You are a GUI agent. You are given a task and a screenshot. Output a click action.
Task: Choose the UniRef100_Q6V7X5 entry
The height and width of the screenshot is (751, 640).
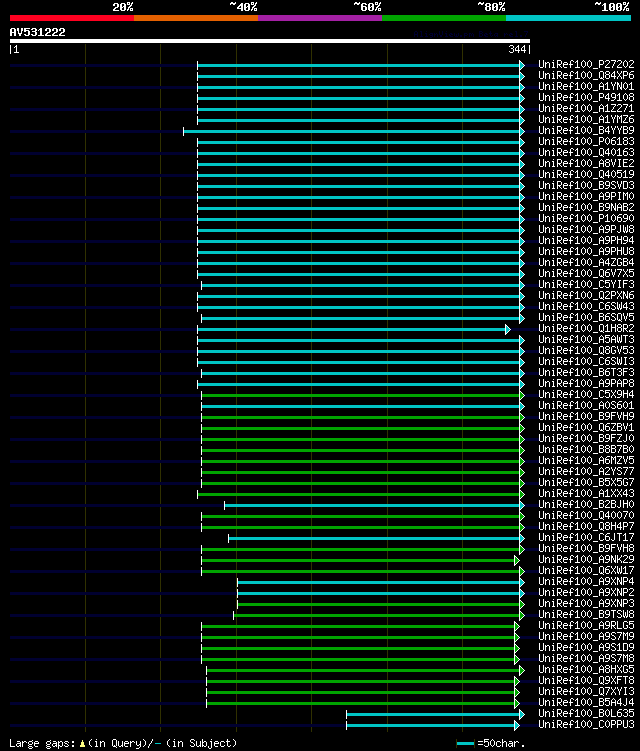click(x=586, y=273)
